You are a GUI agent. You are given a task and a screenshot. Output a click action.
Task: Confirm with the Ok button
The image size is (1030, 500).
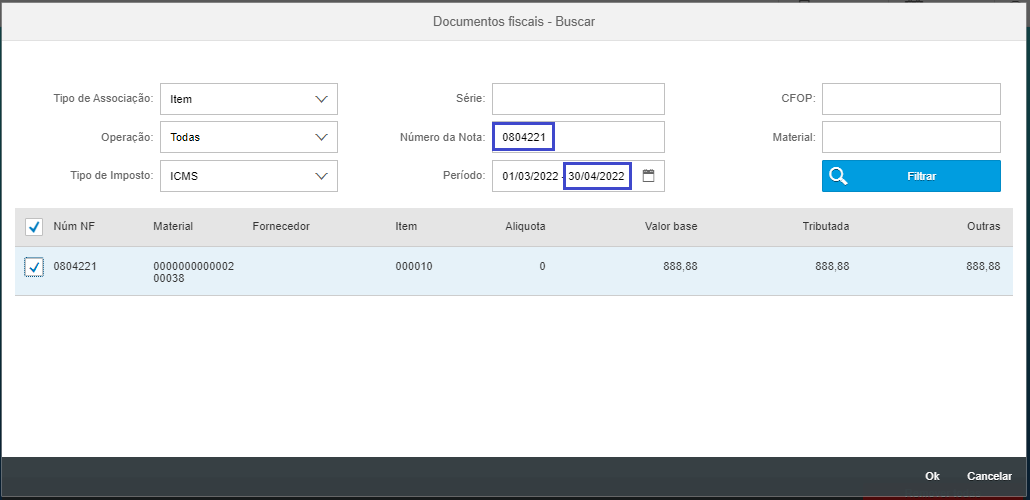click(932, 476)
